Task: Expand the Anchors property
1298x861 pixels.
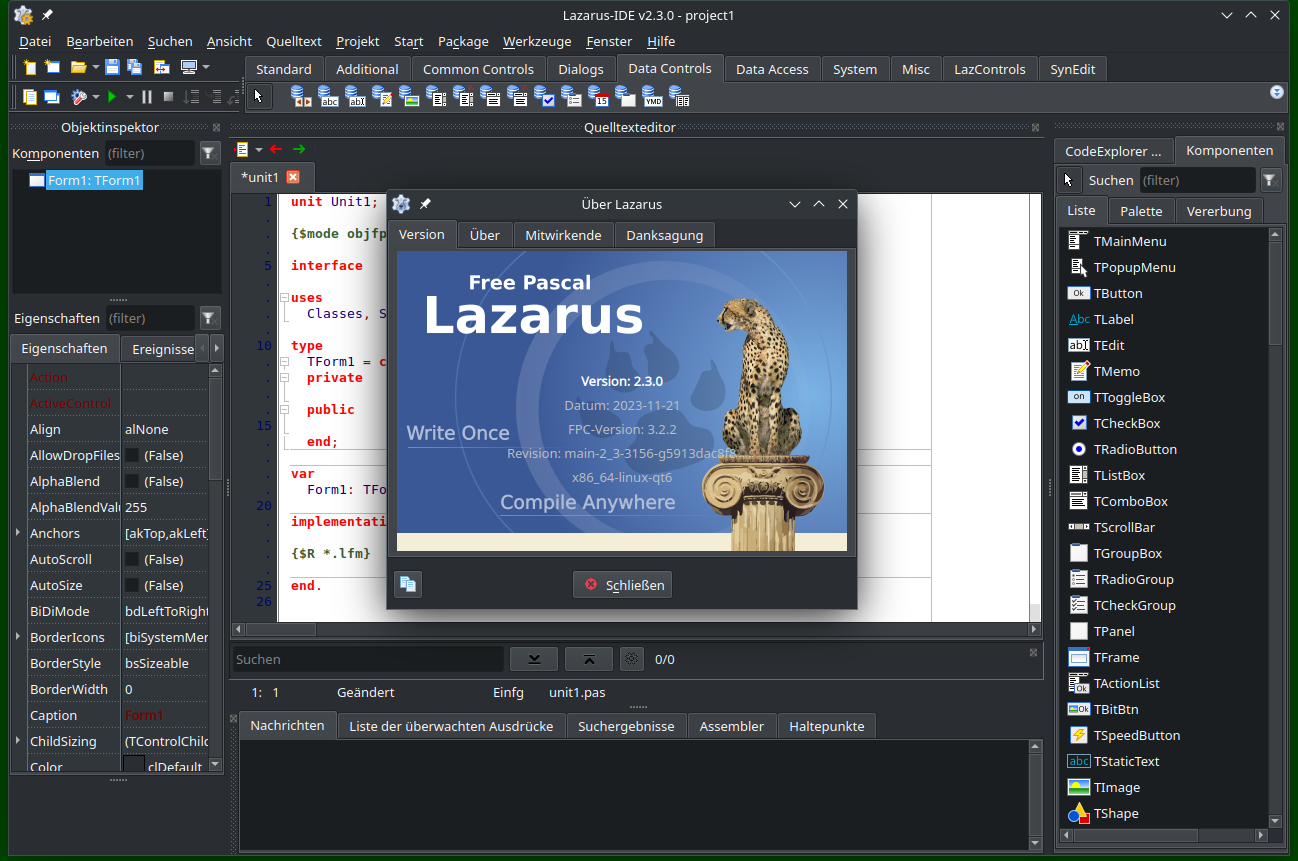Action: [x=18, y=533]
